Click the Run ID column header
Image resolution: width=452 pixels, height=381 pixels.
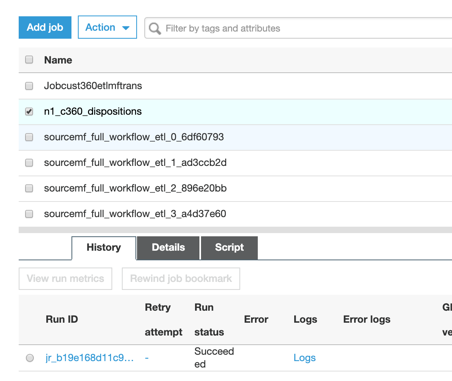point(62,319)
